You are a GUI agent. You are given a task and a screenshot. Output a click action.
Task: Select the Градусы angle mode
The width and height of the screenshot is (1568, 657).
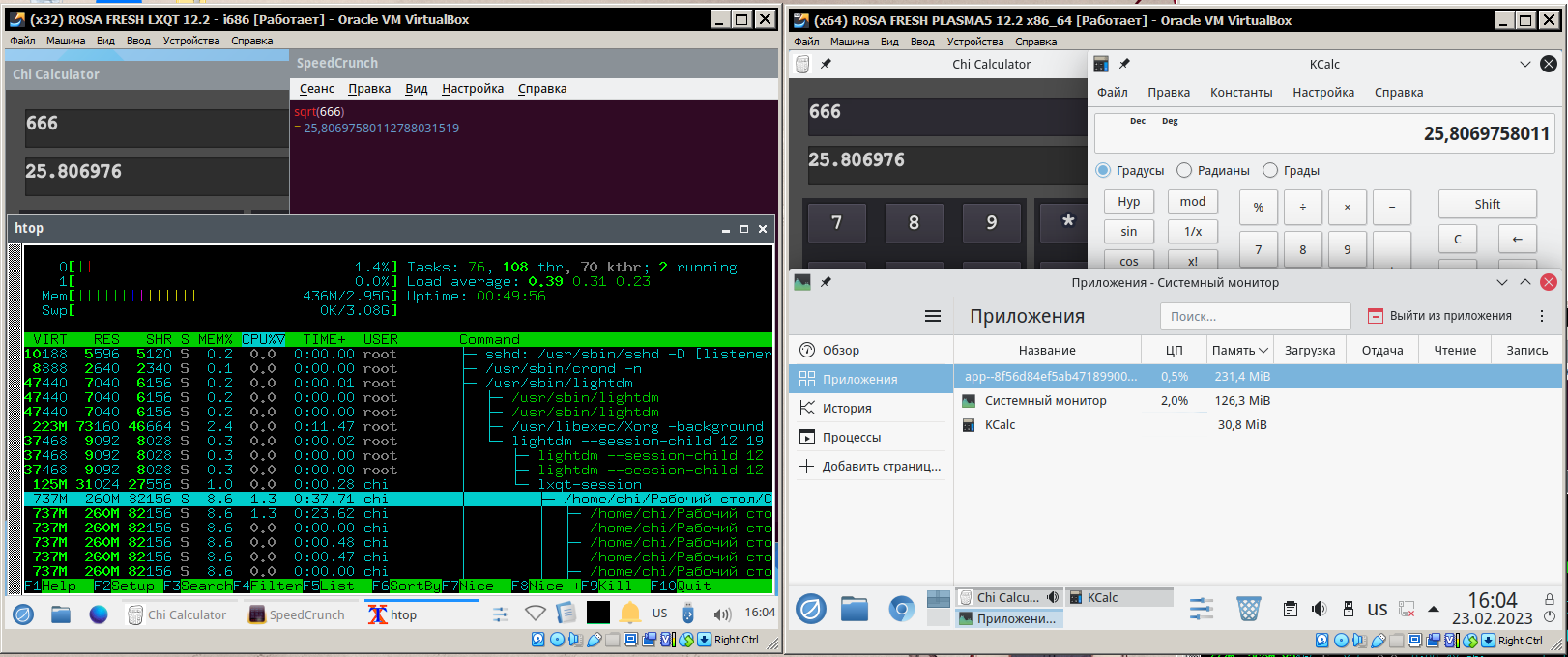tap(1103, 170)
